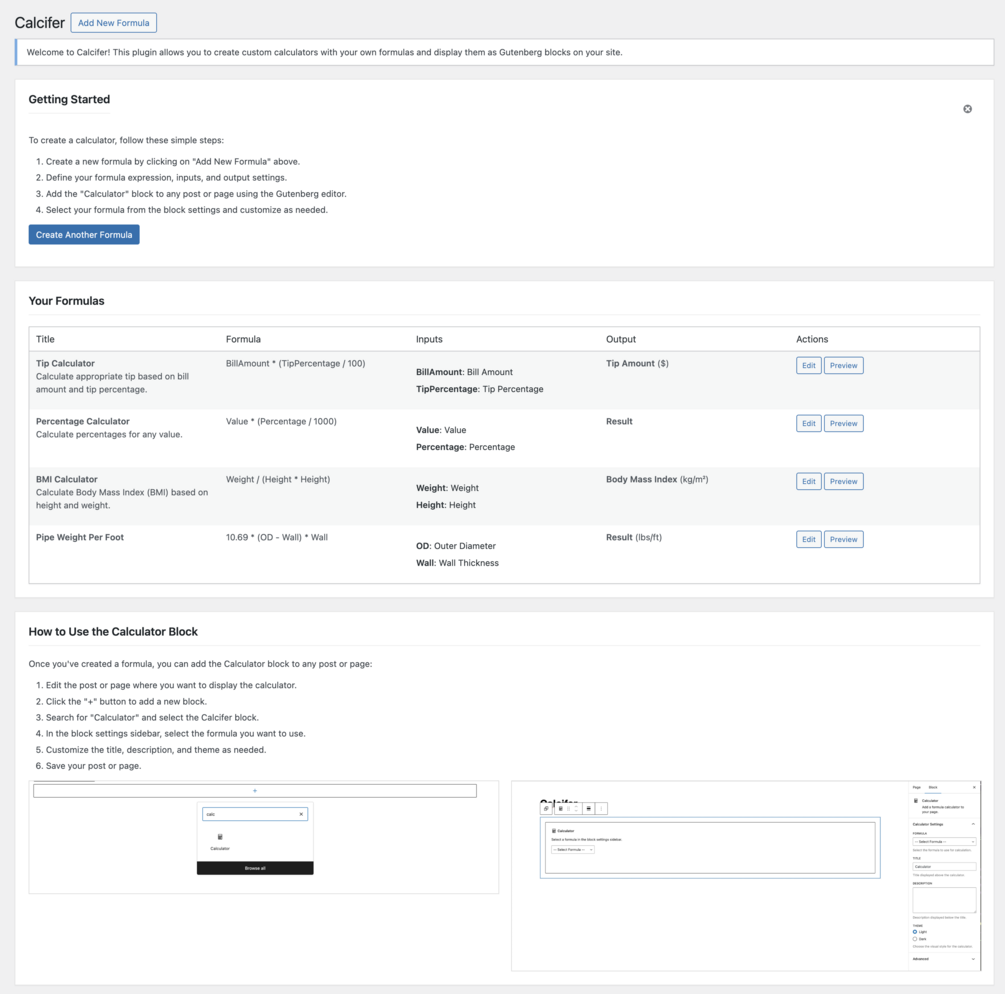Click the Inputs column header

click(429, 339)
